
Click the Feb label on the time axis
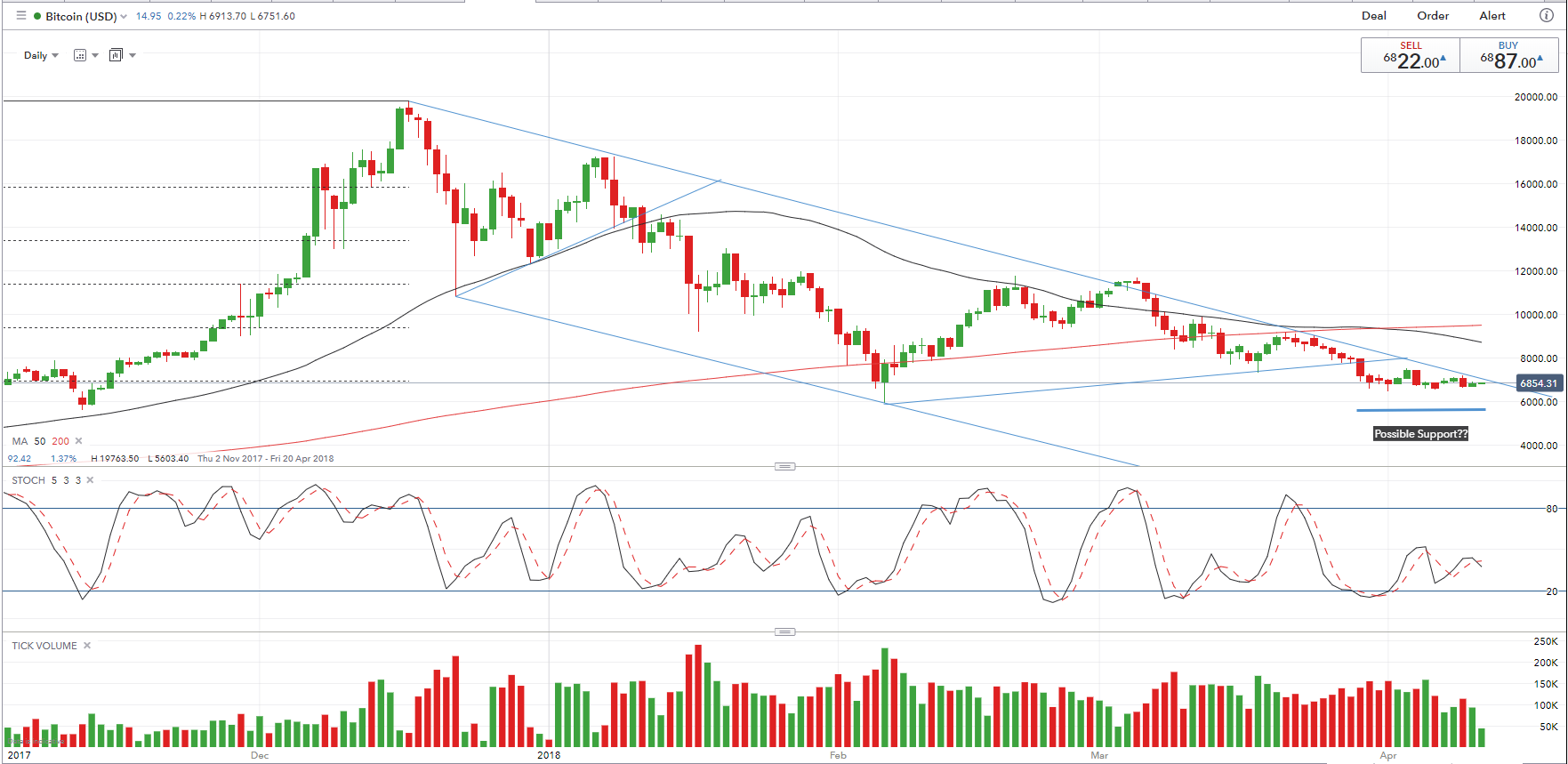pos(838,755)
